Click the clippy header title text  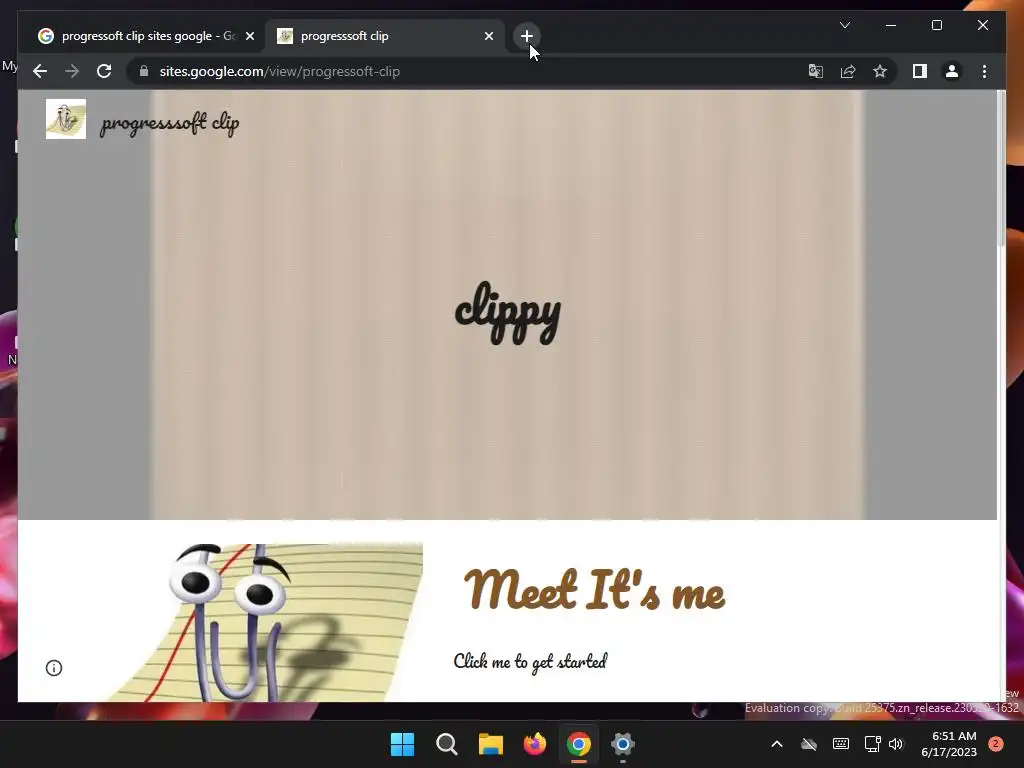pyautogui.click(x=508, y=313)
